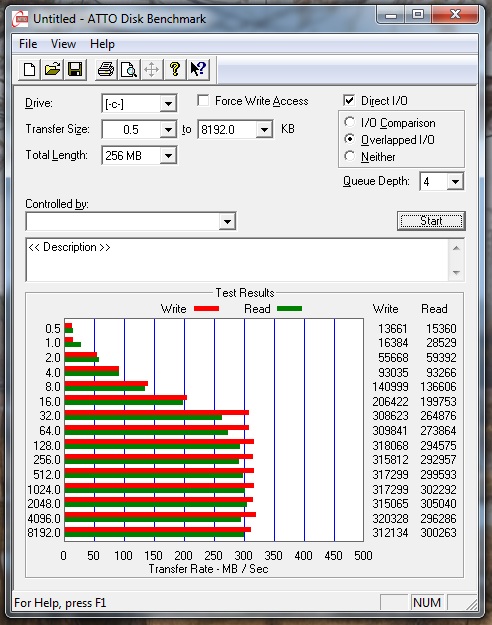Click the read value 15360
Viewport: 492px width, 625px height.
click(x=441, y=328)
